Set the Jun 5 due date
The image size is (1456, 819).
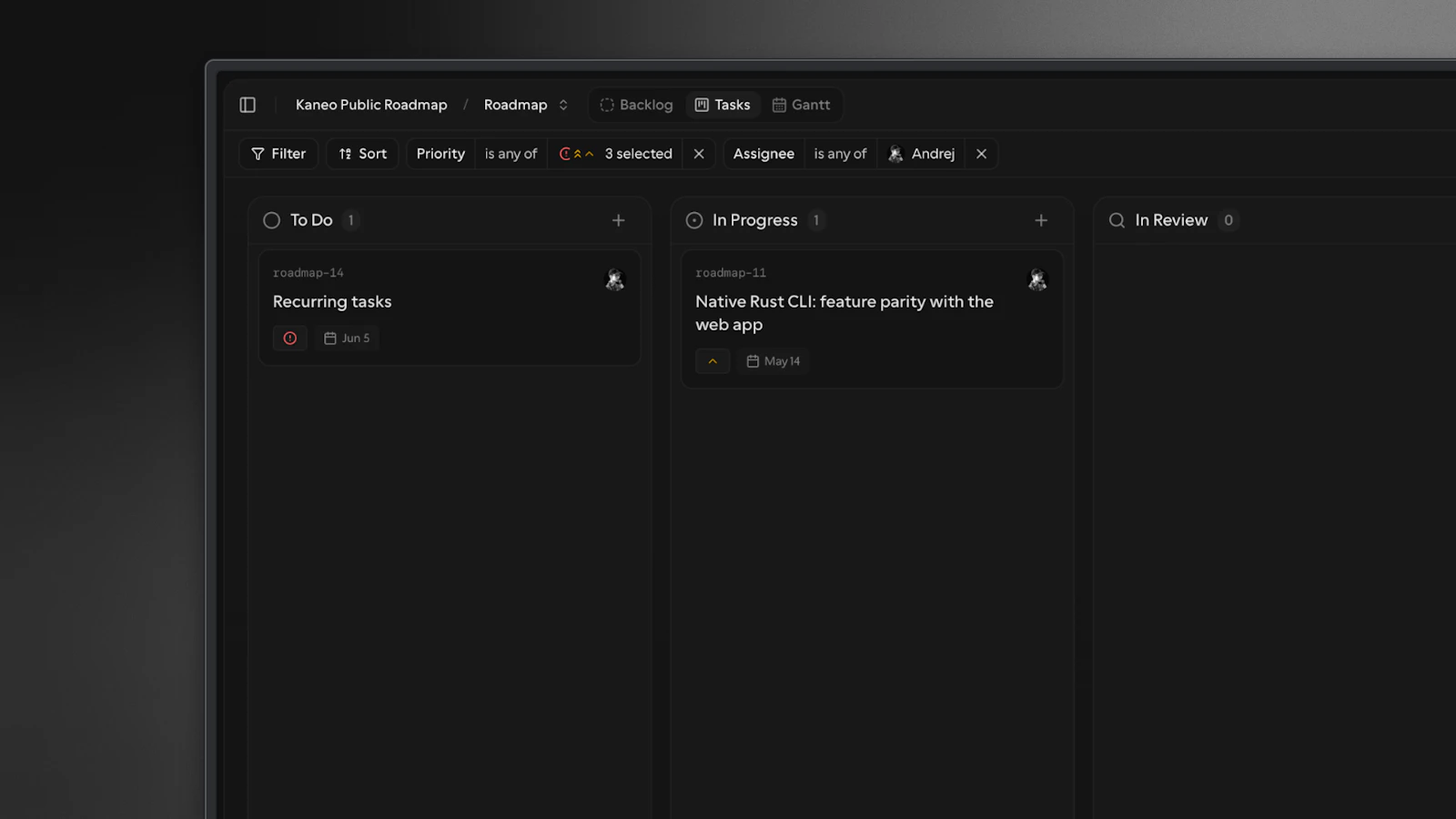(x=347, y=338)
